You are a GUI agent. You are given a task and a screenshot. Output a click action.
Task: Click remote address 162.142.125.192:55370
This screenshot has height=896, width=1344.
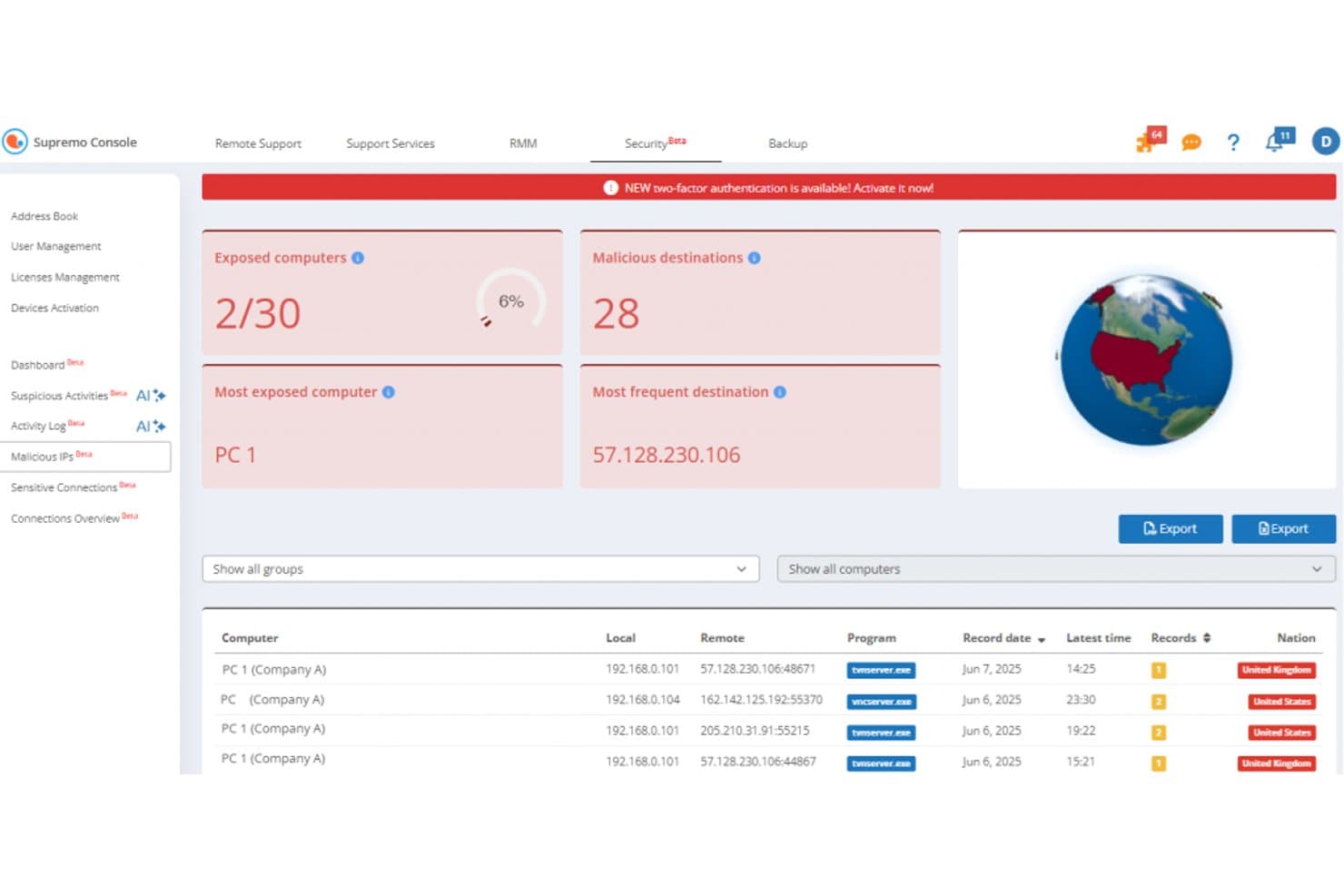(x=761, y=700)
